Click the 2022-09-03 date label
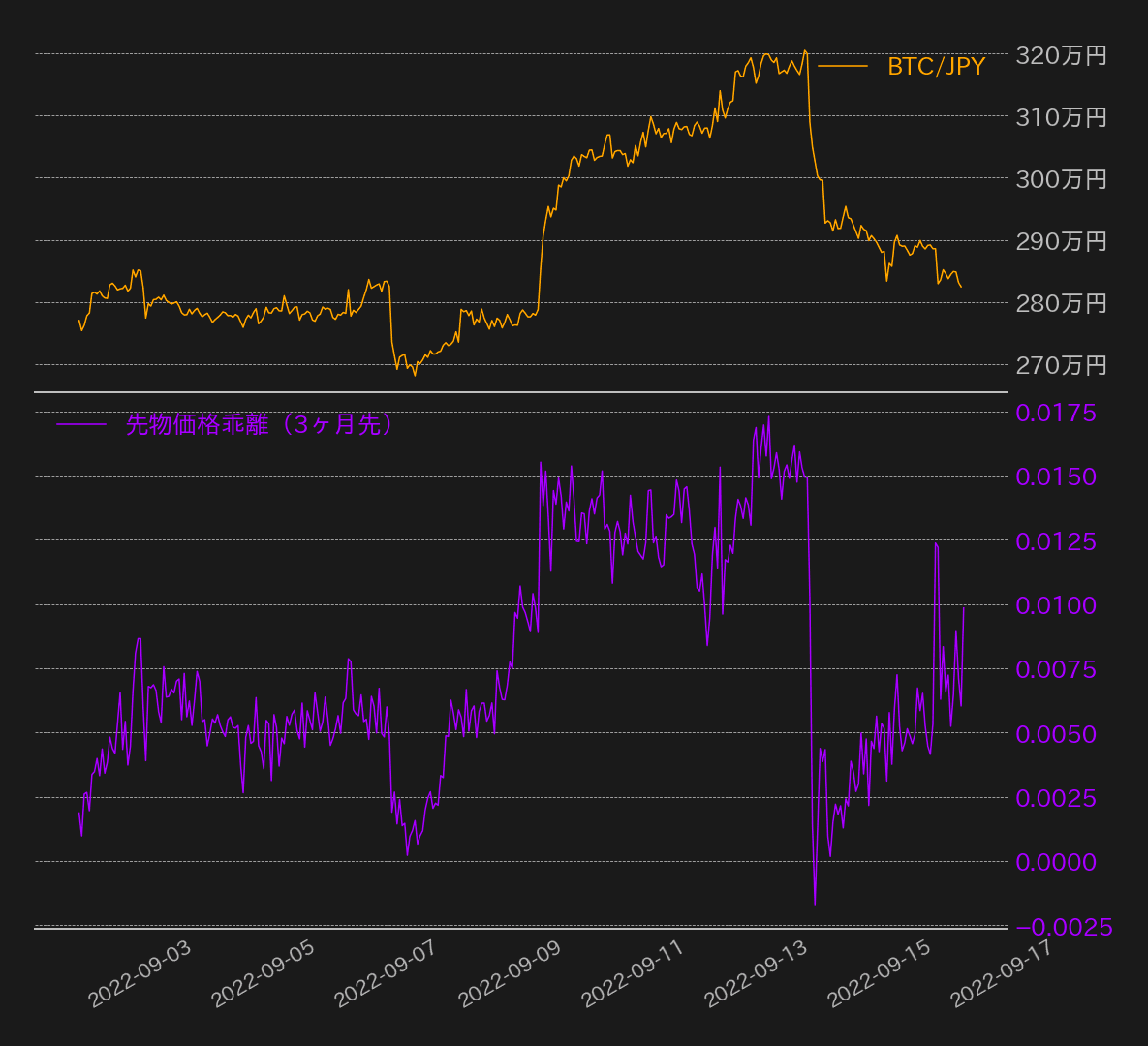This screenshot has width=1148, height=1046. point(140,973)
